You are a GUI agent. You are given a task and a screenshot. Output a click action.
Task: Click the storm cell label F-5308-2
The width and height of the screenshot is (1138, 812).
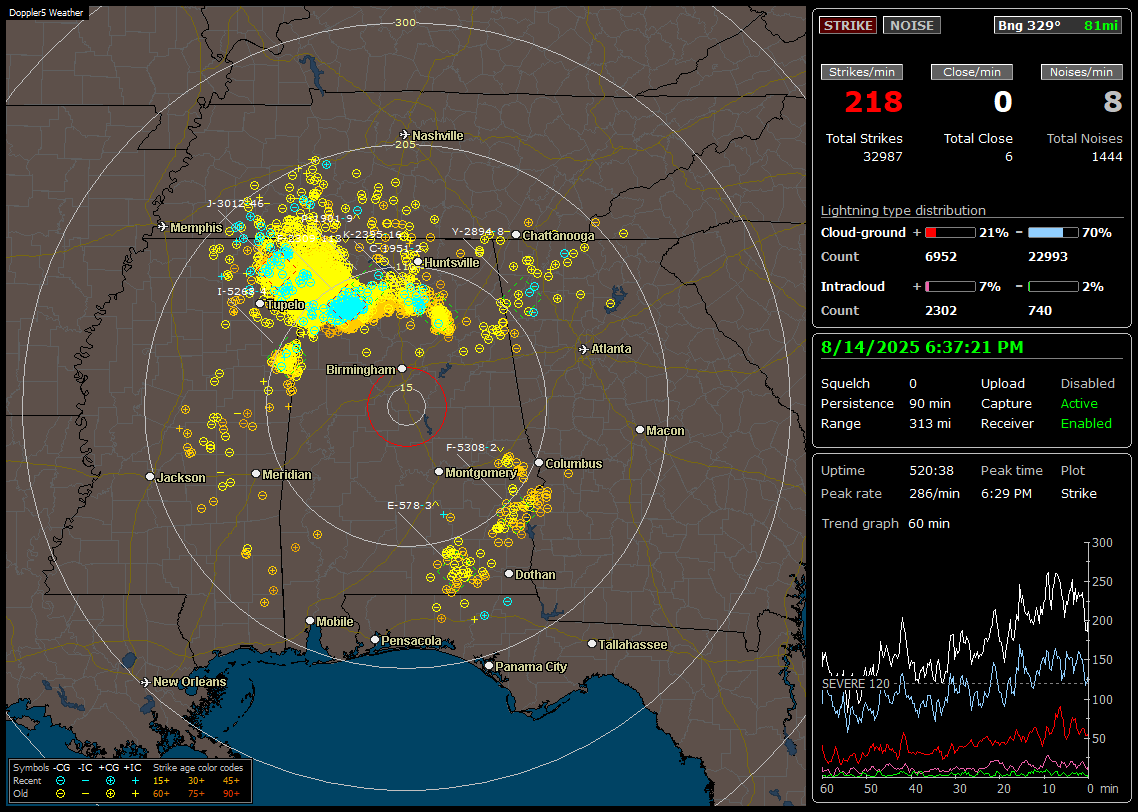tap(471, 448)
